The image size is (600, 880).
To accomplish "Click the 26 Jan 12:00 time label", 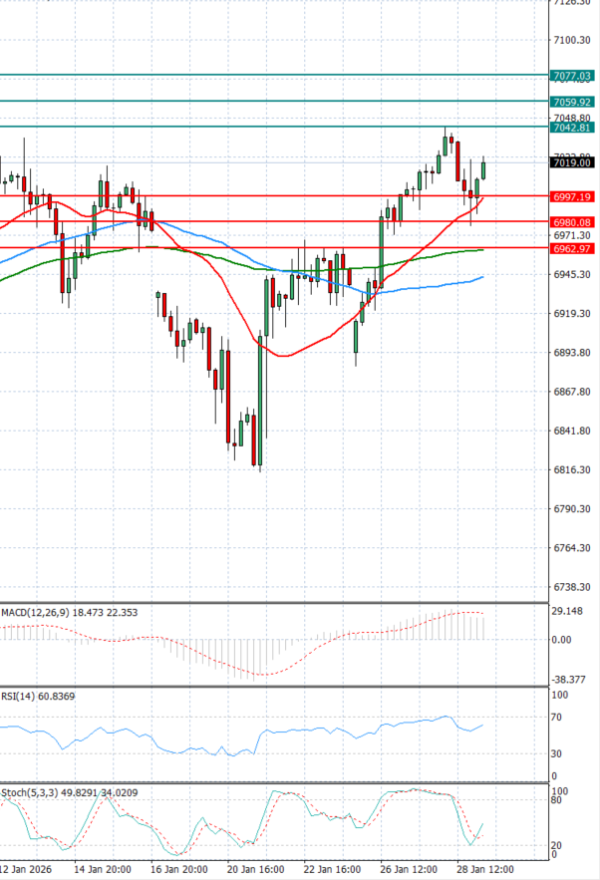I will pos(408,869).
